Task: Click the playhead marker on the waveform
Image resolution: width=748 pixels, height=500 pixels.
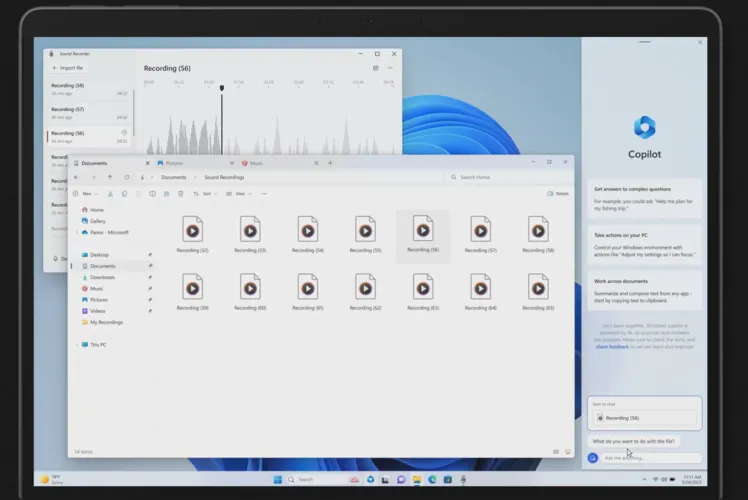Action: 222,88
